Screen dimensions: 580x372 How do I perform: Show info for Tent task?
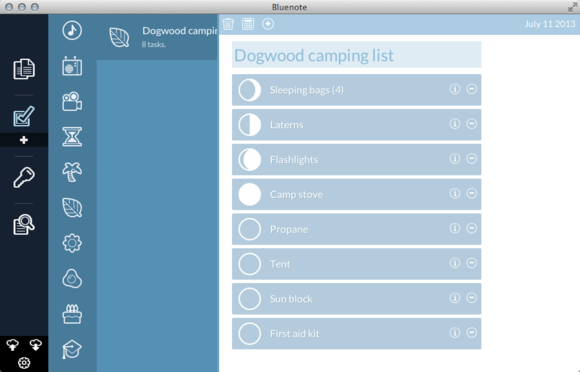455,263
